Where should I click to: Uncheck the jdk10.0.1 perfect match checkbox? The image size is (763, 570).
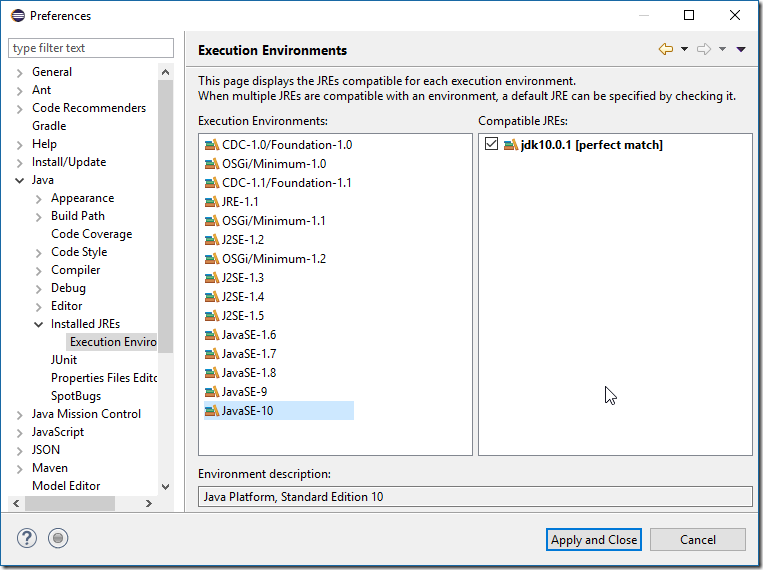491,144
